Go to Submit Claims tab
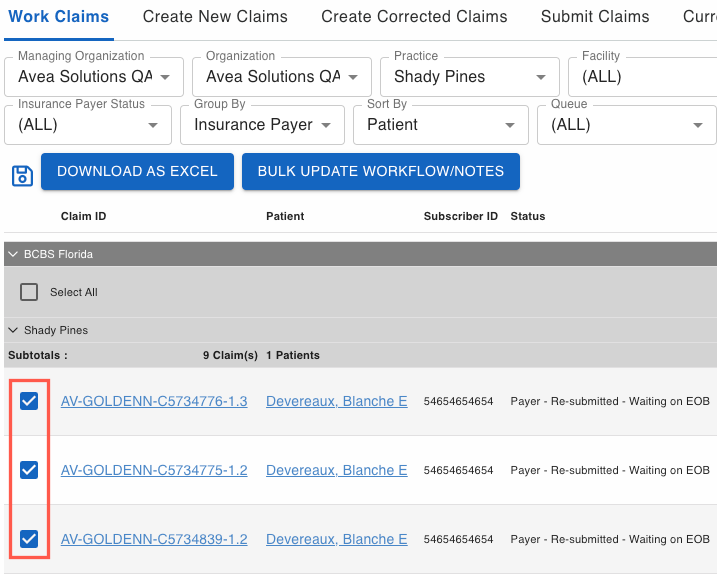This screenshot has width=717, height=574. [595, 17]
